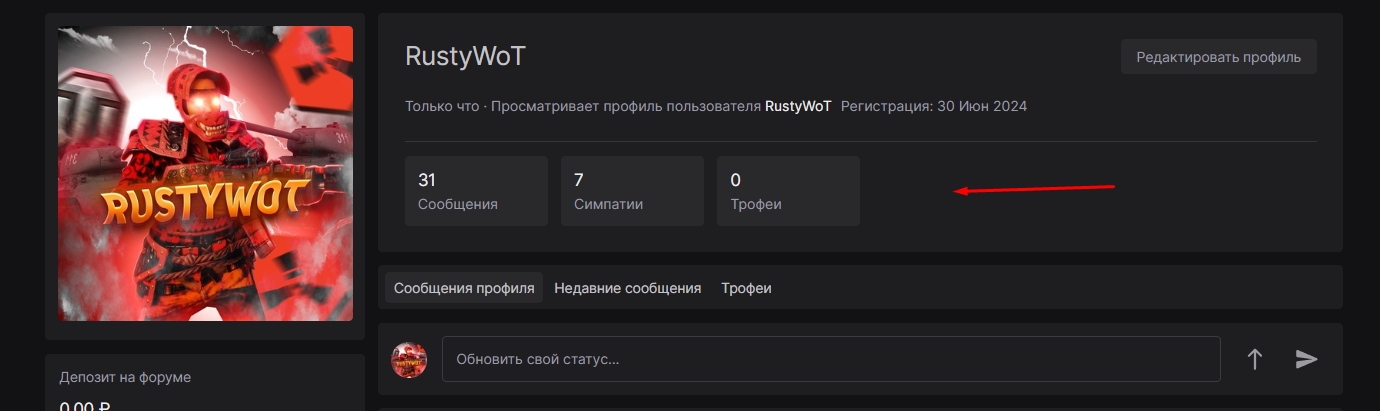Select the Трофеи tab
The image size is (1380, 411).
pyautogui.click(x=746, y=288)
